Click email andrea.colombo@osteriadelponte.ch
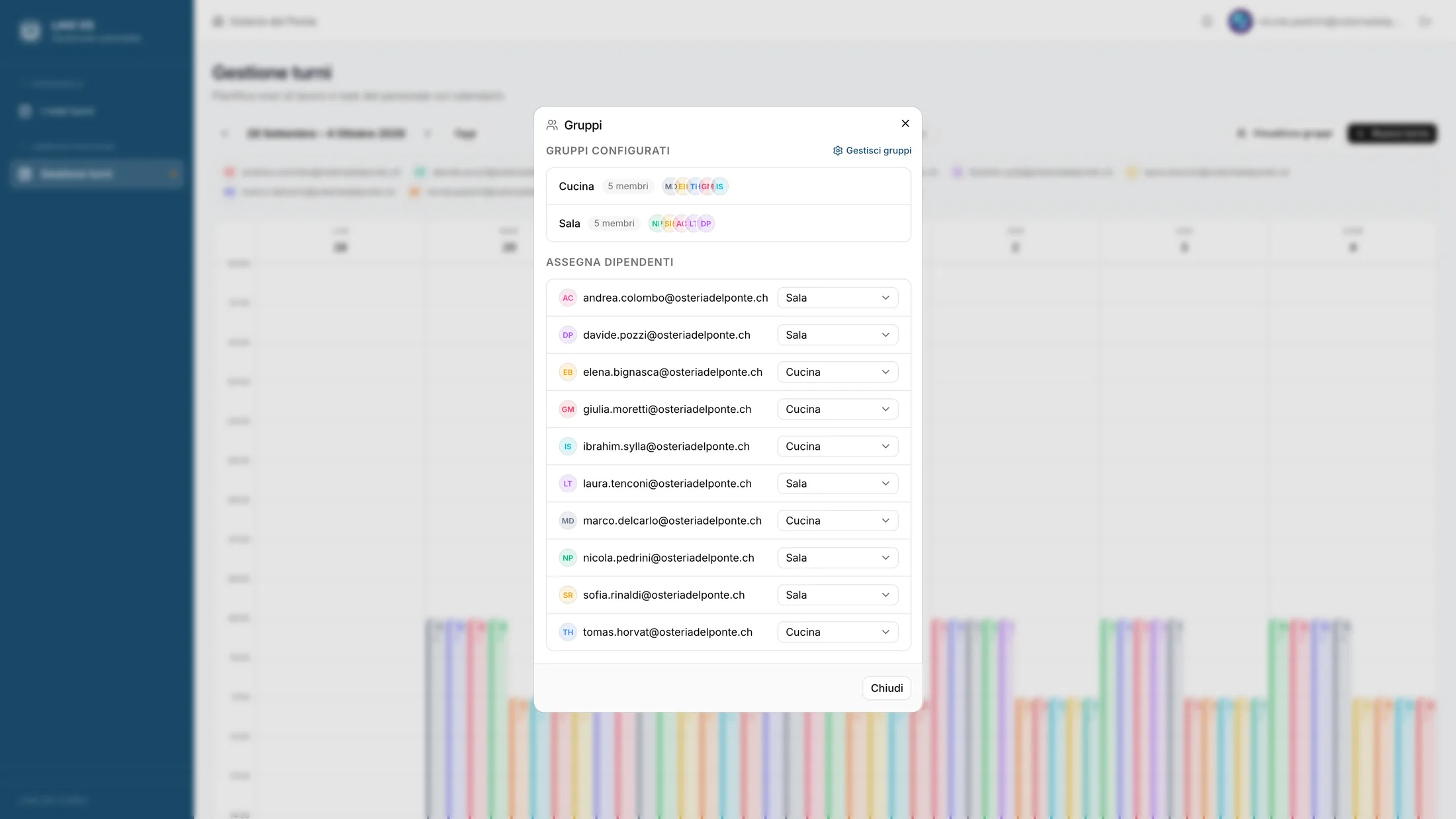 click(675, 298)
